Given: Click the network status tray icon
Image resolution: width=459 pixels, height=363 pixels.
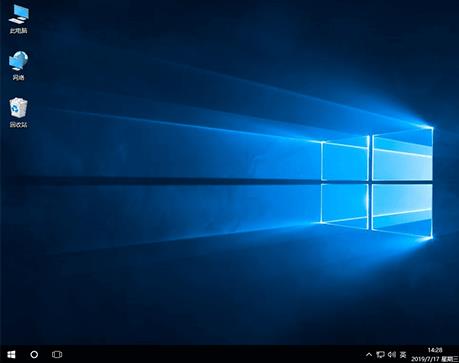Looking at the screenshot, I should click(x=380, y=354).
